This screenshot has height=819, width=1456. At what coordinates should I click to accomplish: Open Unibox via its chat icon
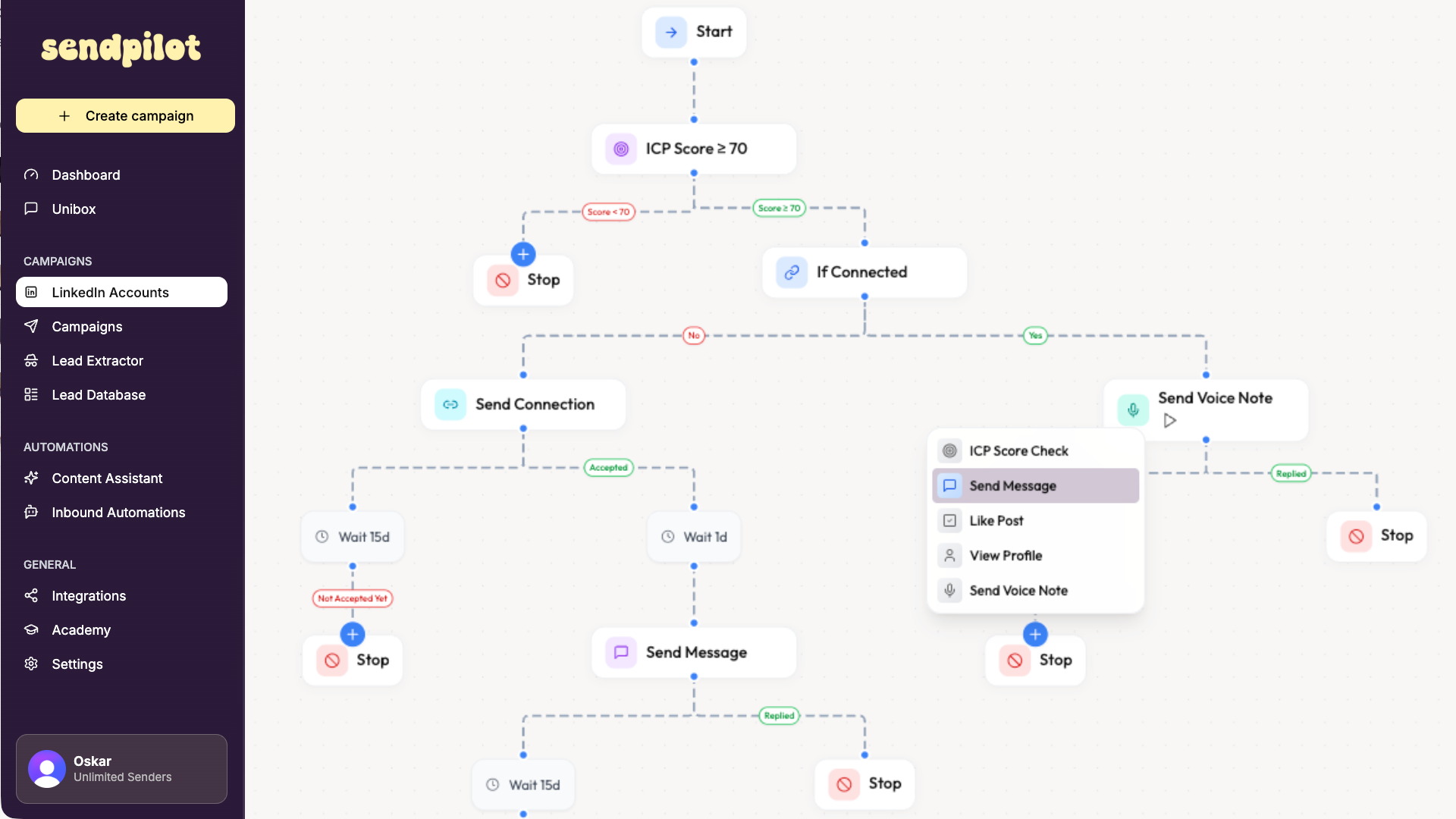coord(31,209)
